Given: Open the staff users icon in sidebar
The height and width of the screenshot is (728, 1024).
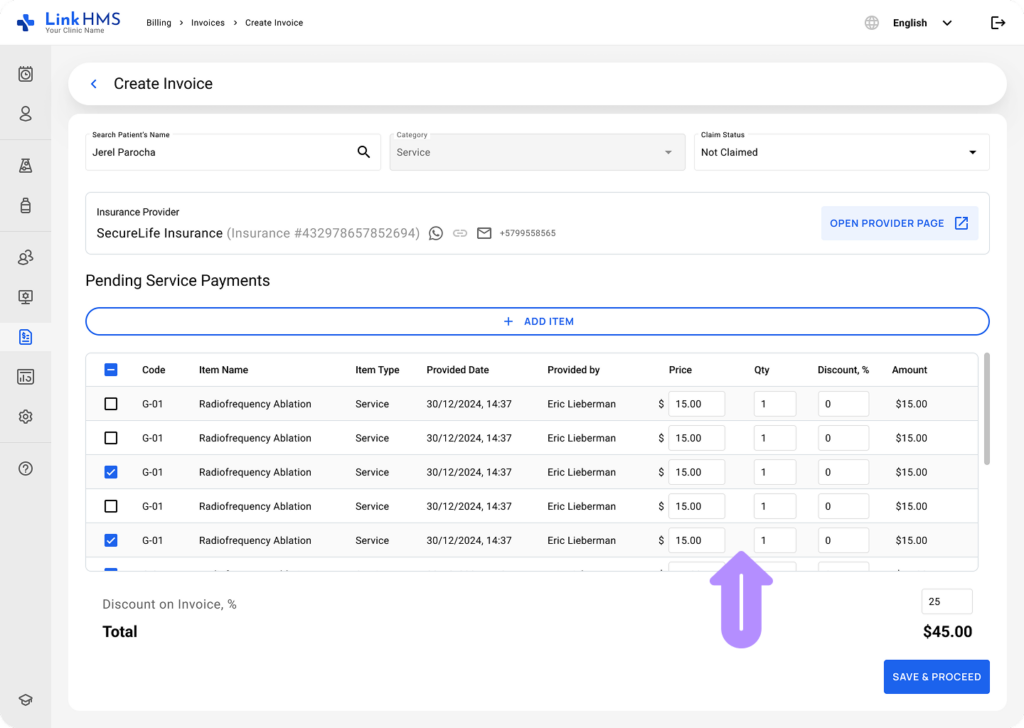Looking at the screenshot, I should click(x=25, y=257).
